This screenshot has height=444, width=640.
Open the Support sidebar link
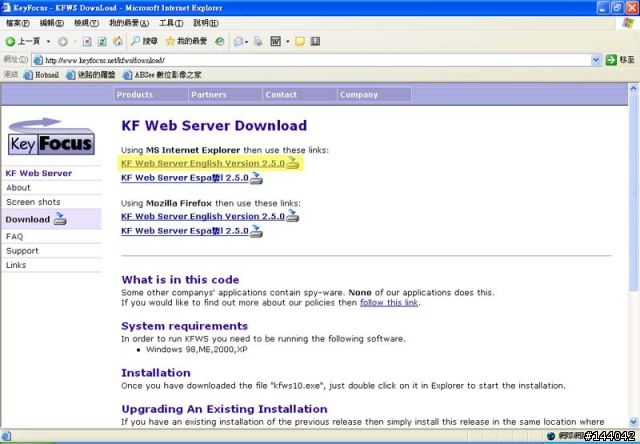(22, 251)
